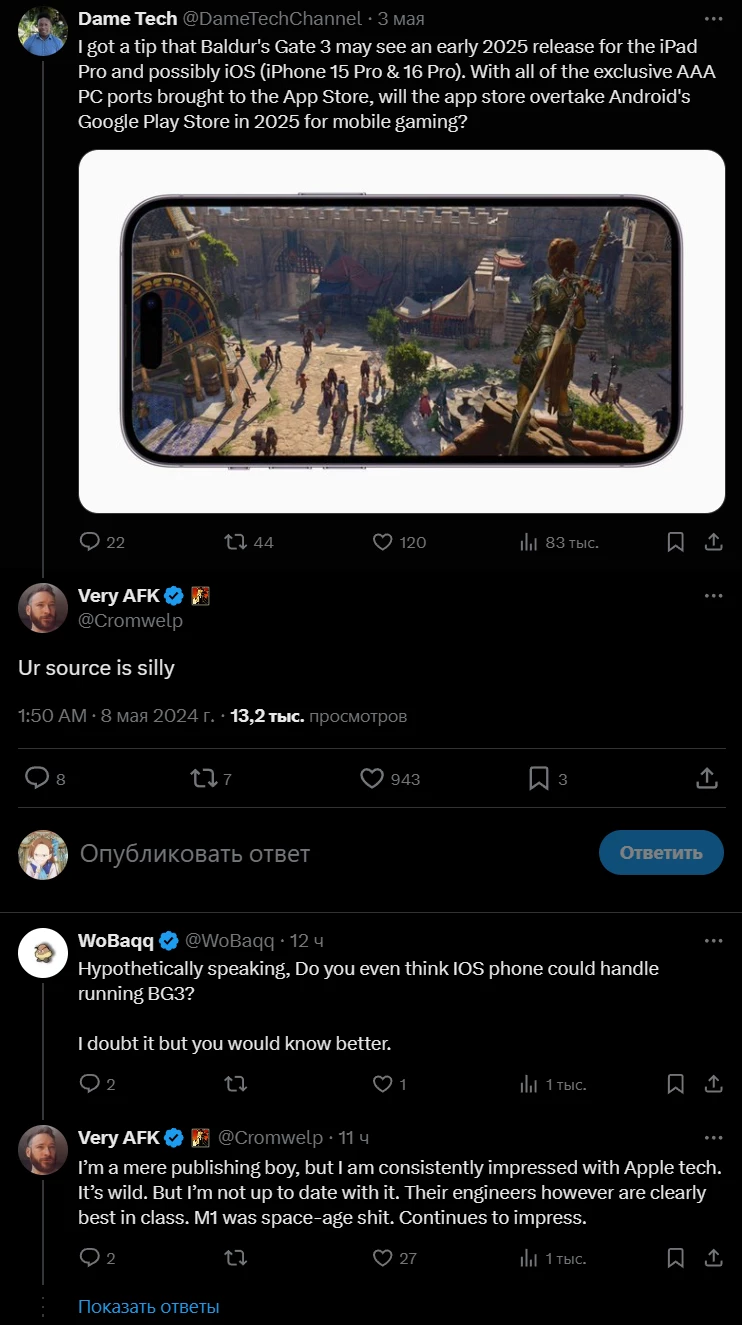Viewport: 742px width, 1325px height.
Task: Click the blue Ответить button
Action: coord(660,853)
